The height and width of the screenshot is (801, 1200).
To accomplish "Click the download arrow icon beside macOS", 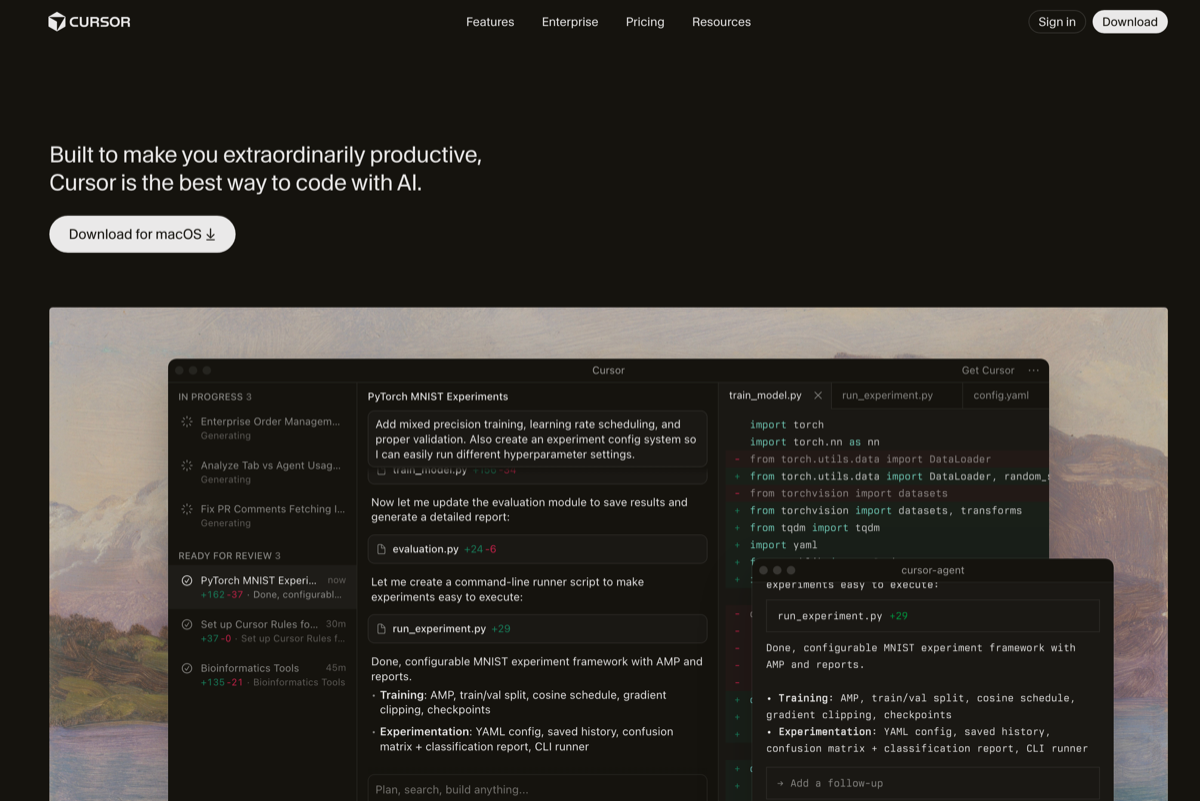I will (x=211, y=235).
